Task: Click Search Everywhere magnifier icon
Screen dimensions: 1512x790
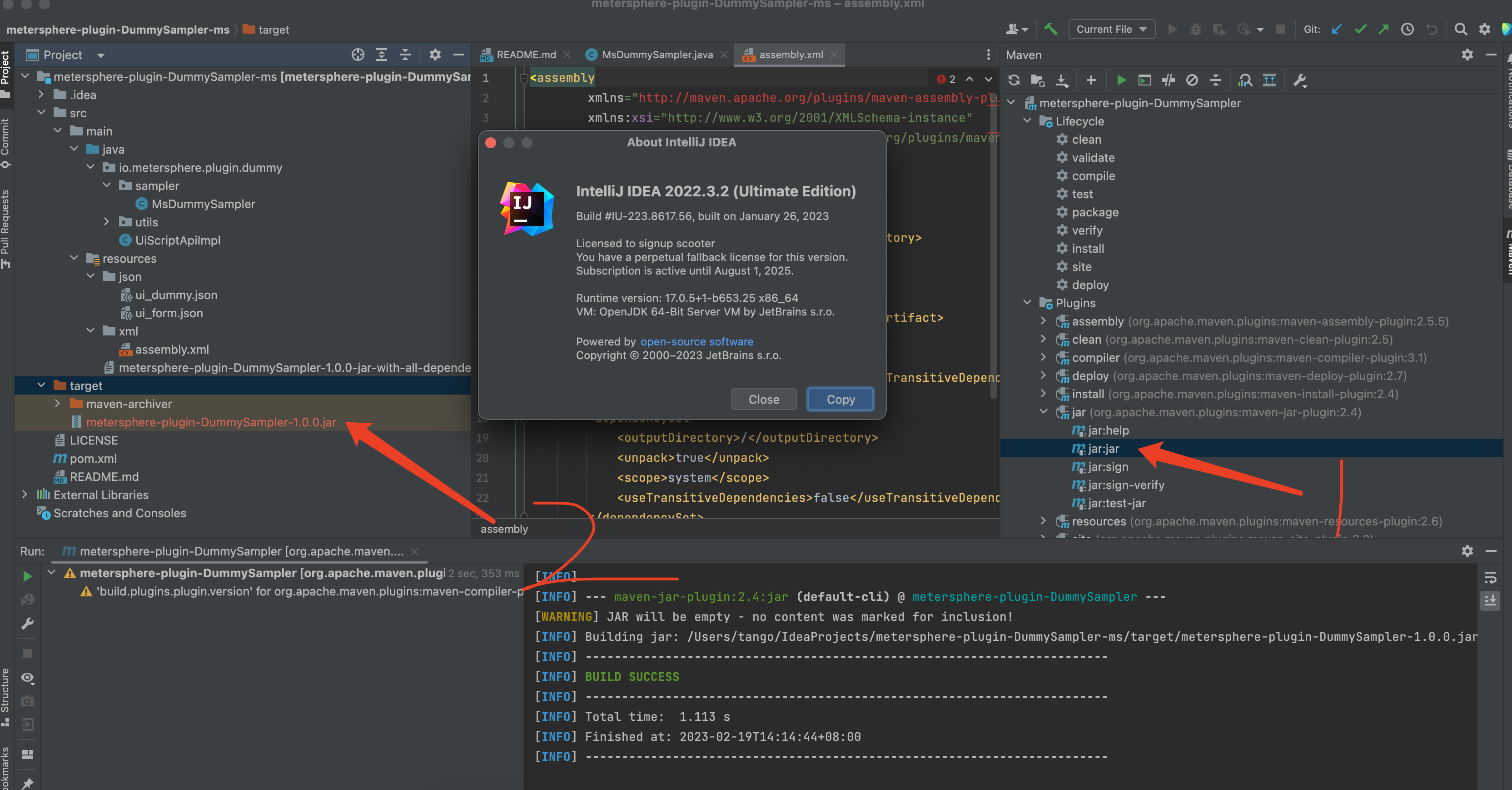Action: (1460, 29)
